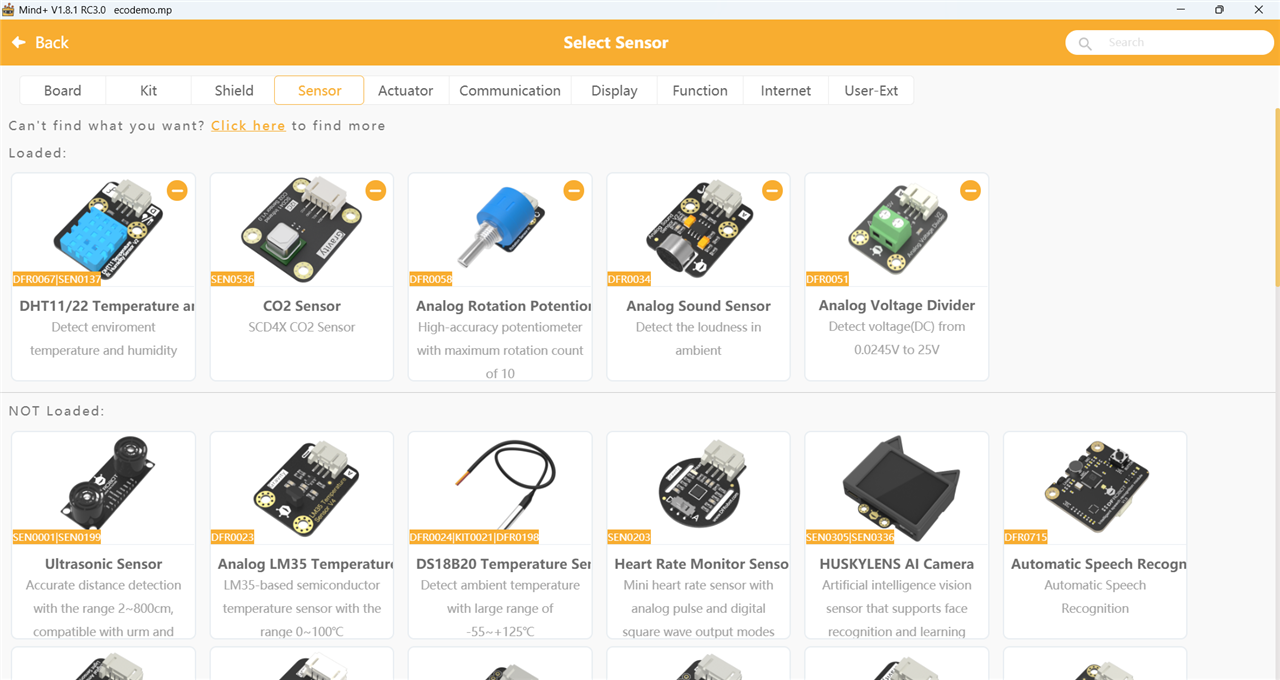Click "Automatic Speech Recogn" title

pos(1098,564)
